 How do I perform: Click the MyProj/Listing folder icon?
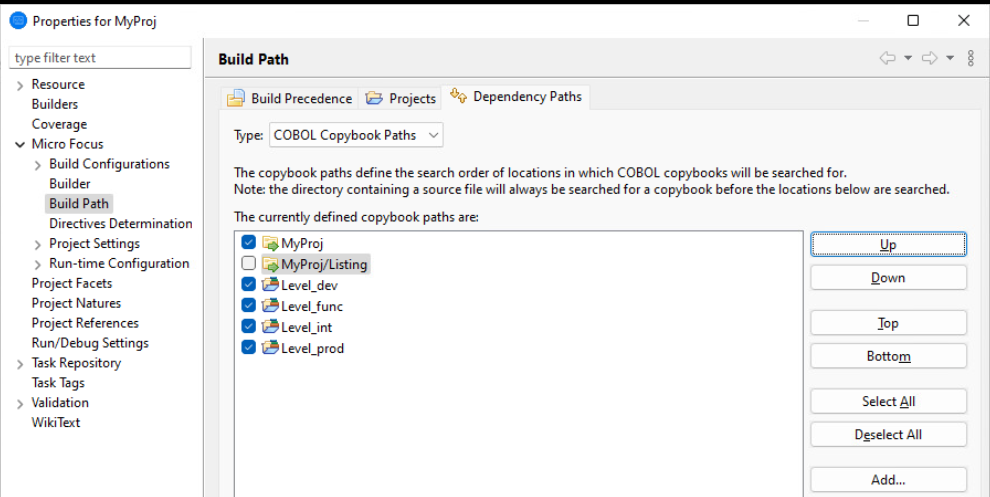(270, 264)
